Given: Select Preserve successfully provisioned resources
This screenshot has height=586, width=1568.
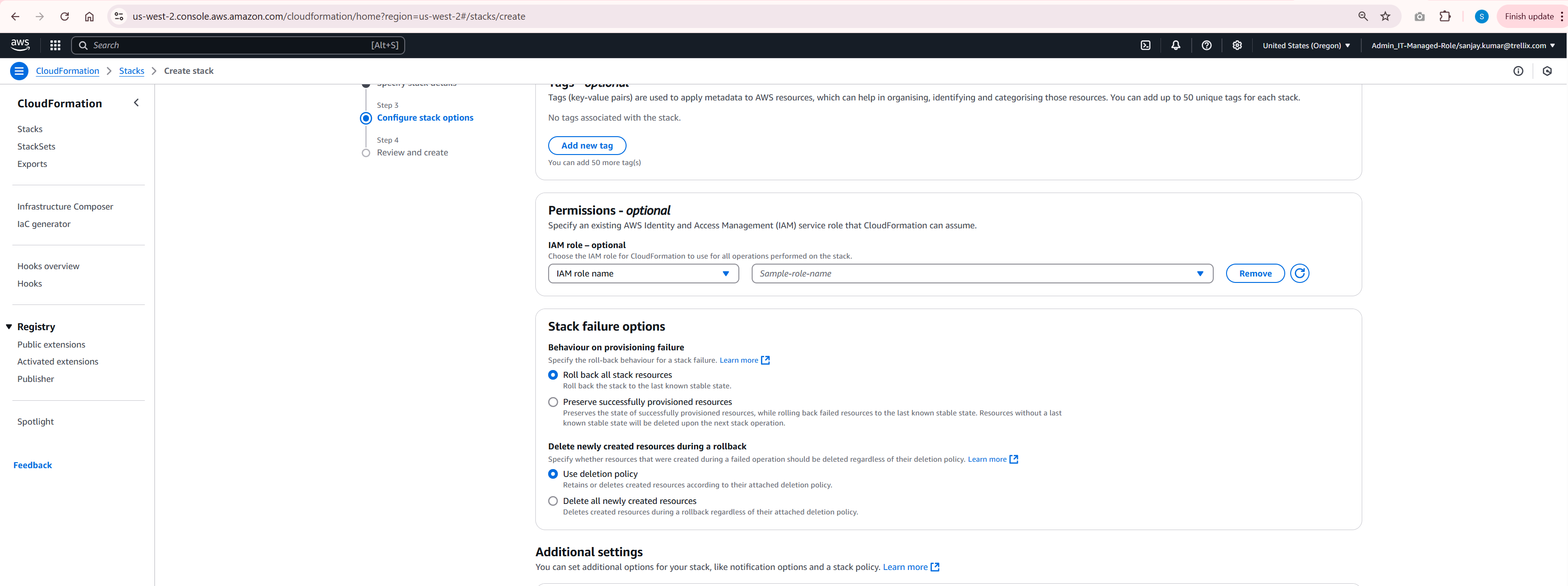Looking at the screenshot, I should pos(553,401).
